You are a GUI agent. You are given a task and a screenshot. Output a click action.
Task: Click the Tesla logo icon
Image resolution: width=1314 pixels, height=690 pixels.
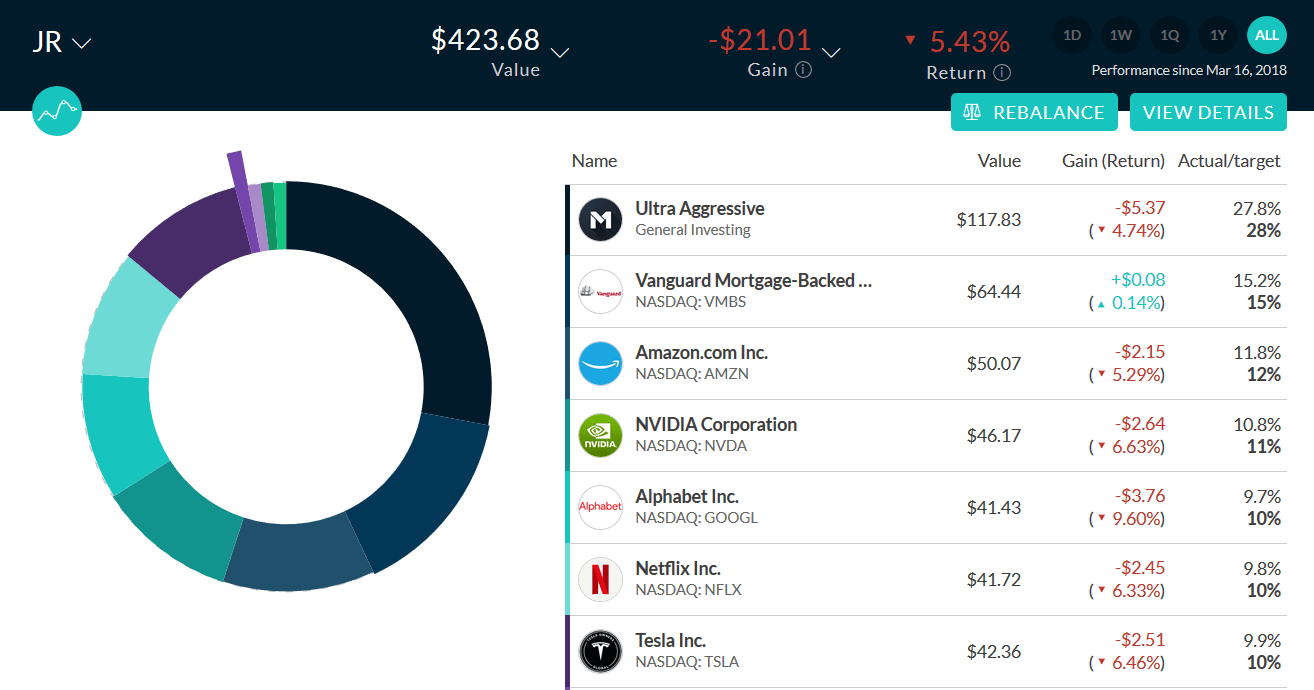point(600,652)
